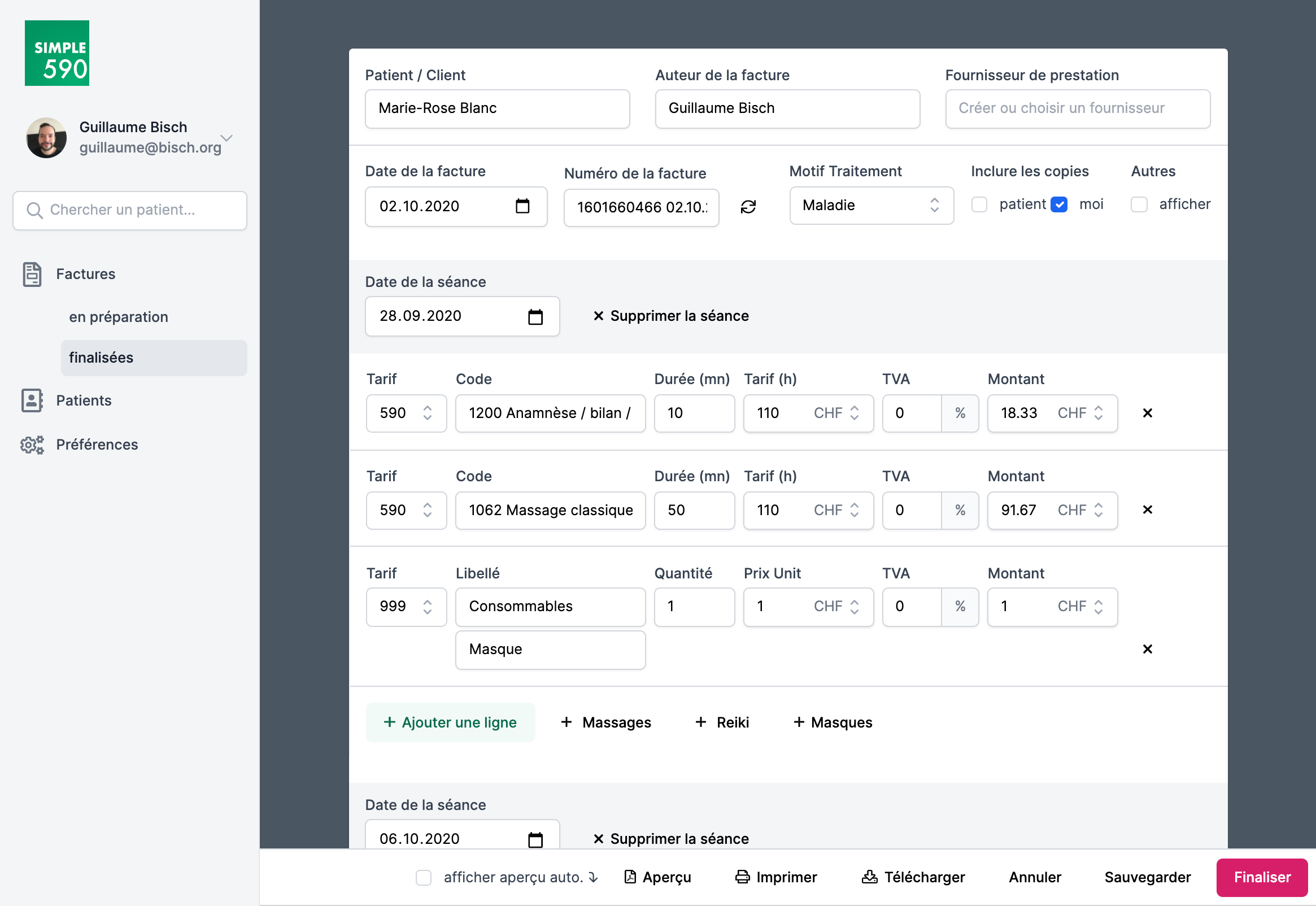Enable the patient copy checkbox
This screenshot has width=1316, height=906.
point(979,204)
